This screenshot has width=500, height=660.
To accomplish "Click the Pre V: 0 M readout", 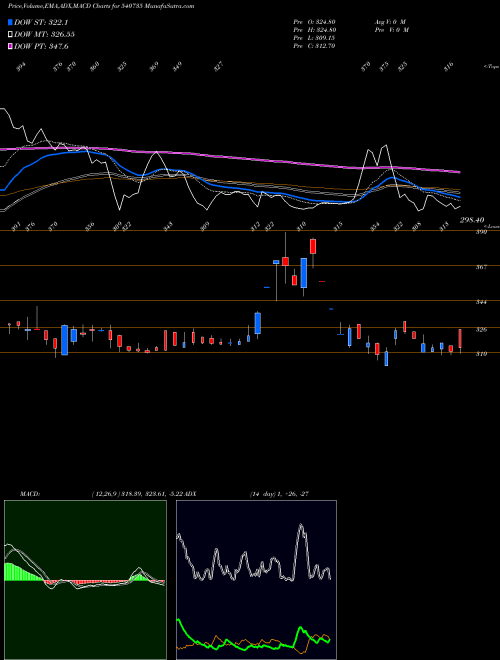I will (x=391, y=30).
